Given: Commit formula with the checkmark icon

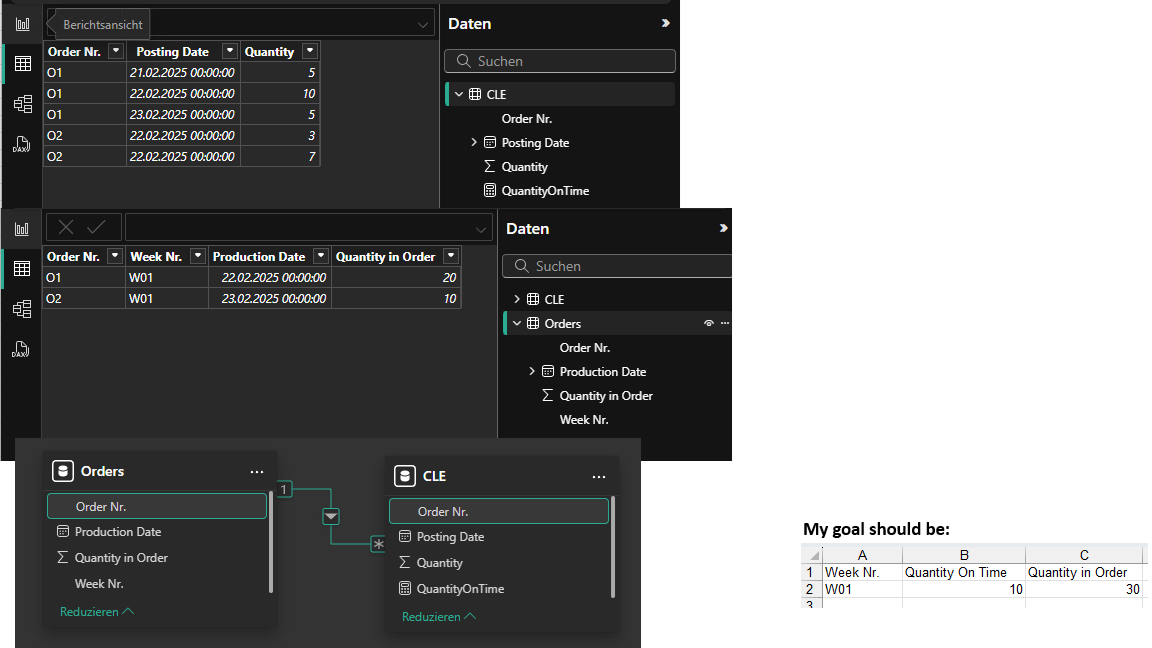Looking at the screenshot, I should point(96,228).
